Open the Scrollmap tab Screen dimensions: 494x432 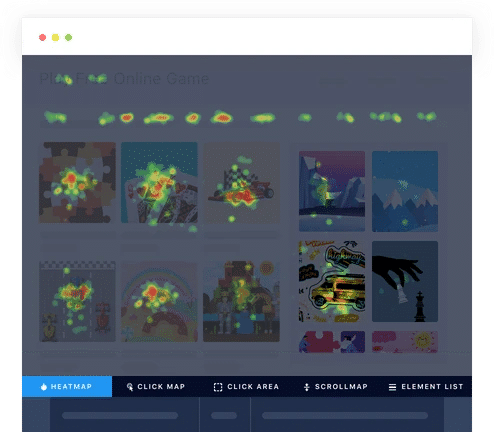click(x=336, y=387)
